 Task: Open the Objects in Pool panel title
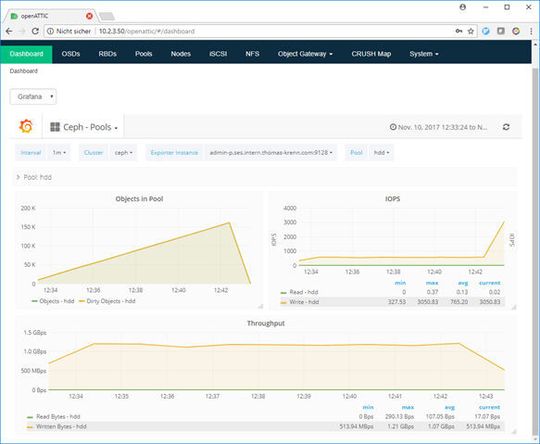[139, 199]
